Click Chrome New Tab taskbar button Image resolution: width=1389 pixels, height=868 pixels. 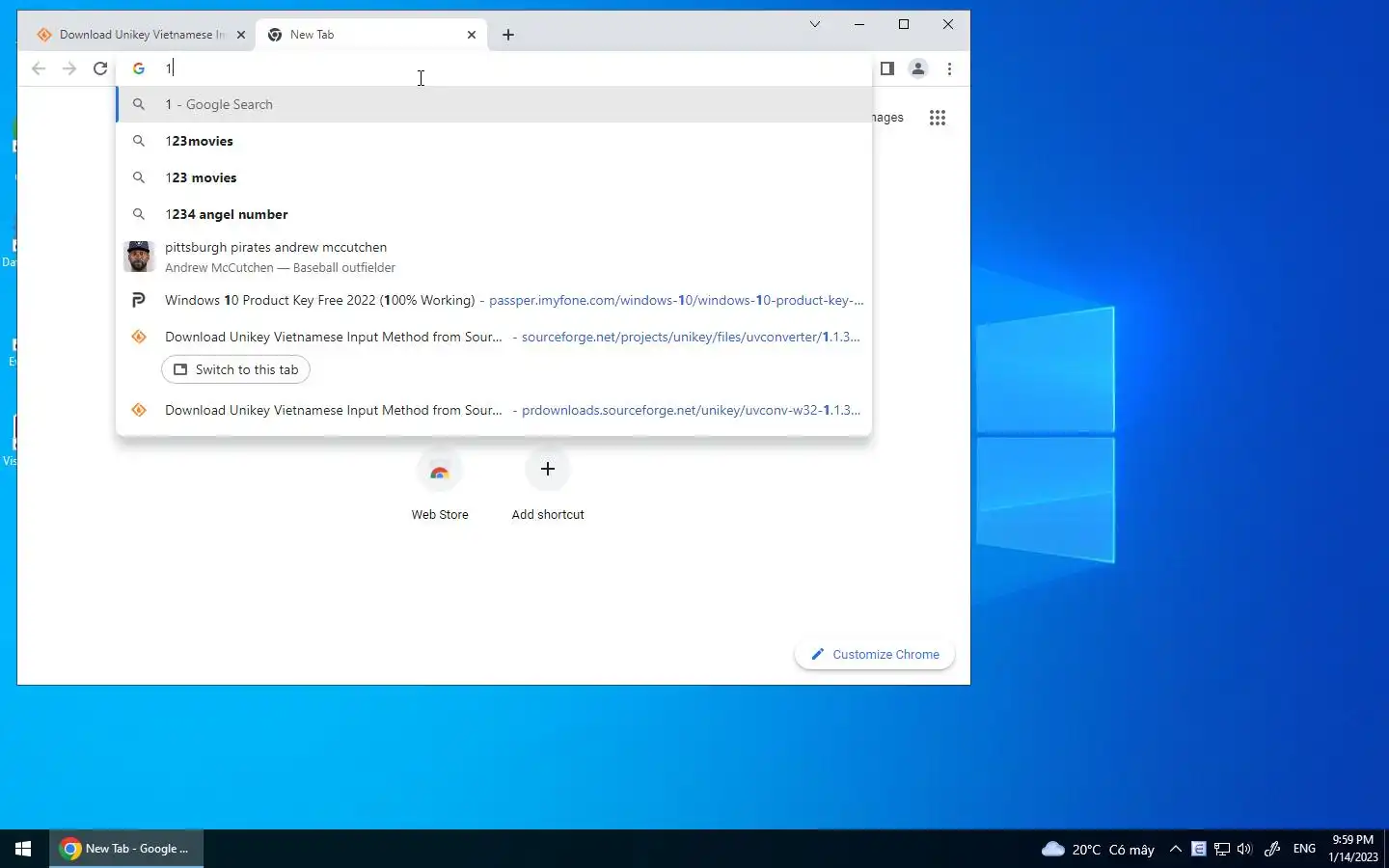126,849
